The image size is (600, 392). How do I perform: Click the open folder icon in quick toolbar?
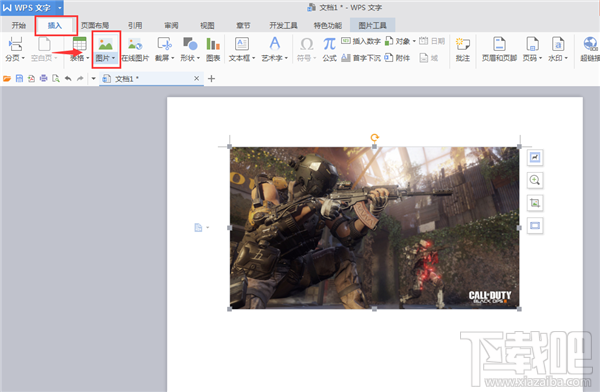pos(7,78)
